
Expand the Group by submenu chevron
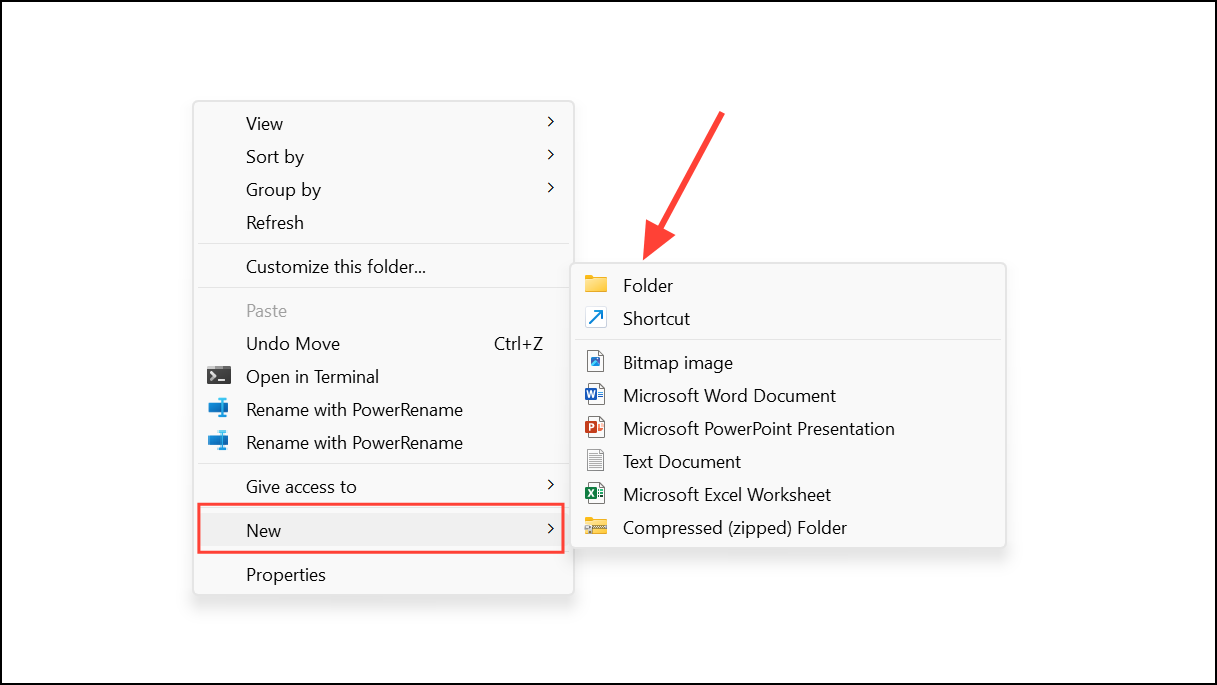coord(550,188)
